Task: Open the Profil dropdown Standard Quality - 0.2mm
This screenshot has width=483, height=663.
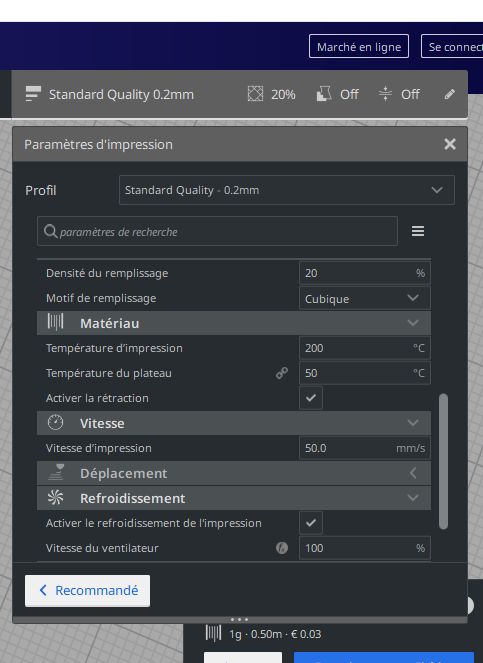Action: coord(287,190)
